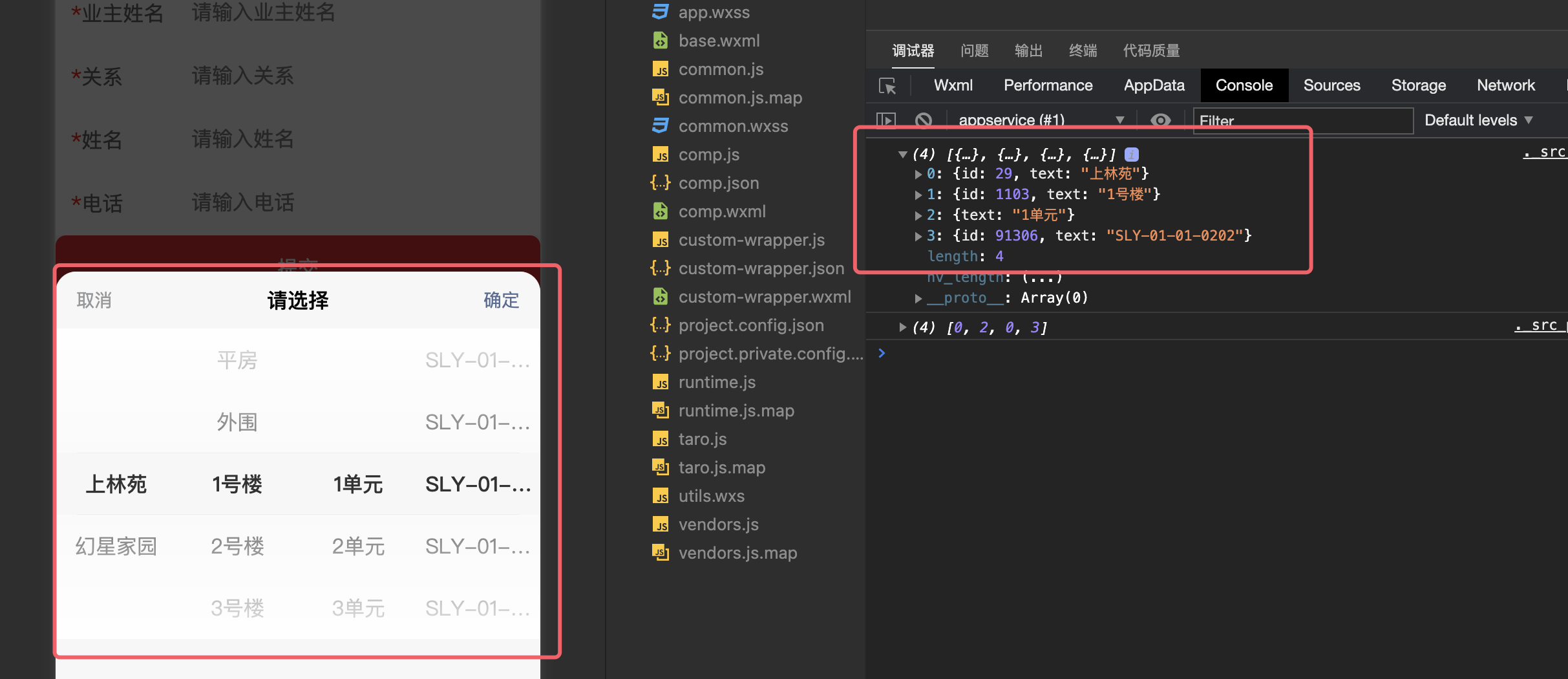
Task: Open the taro.js.map file icon
Action: click(660, 468)
